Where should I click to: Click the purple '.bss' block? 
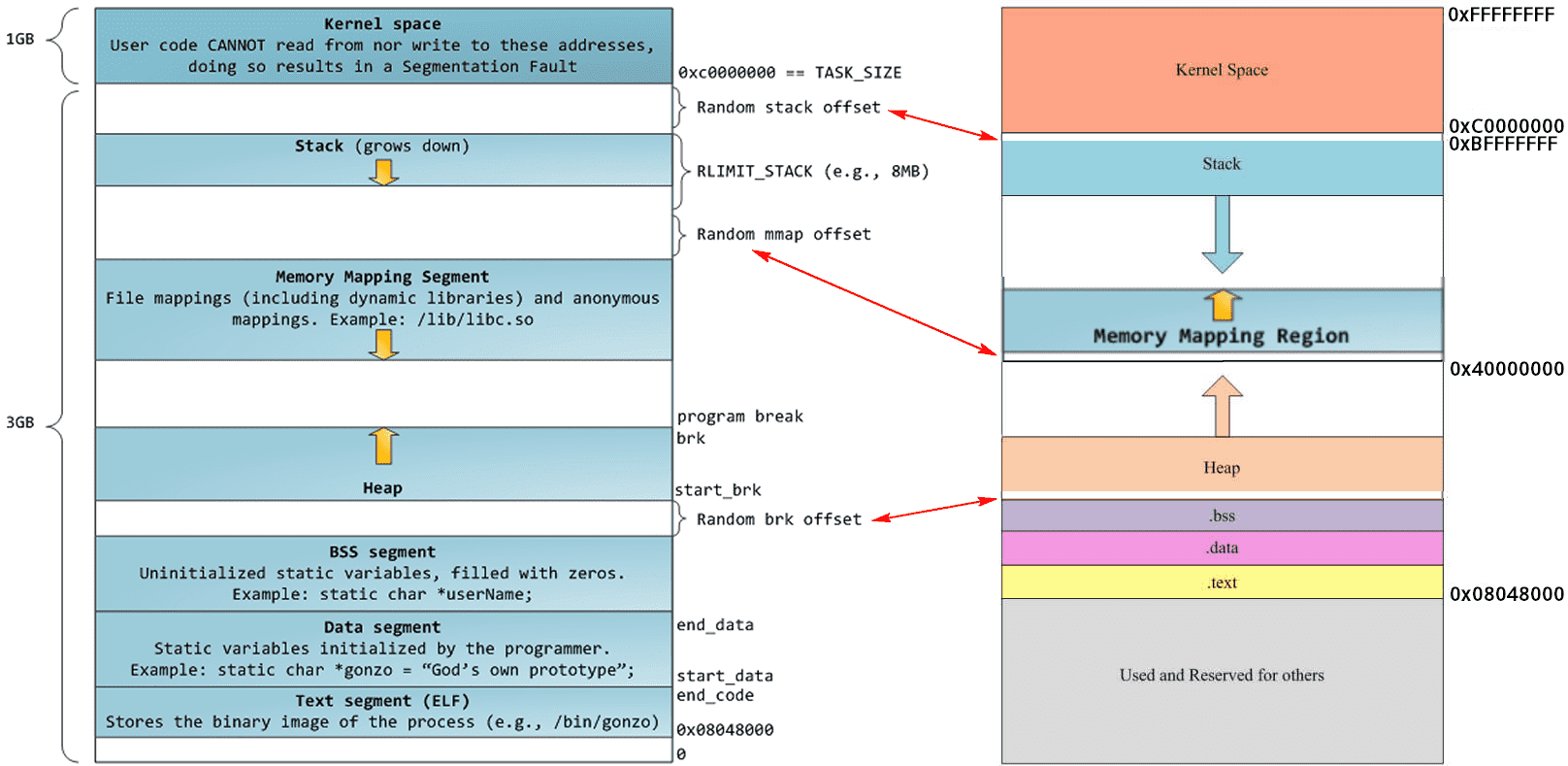[1223, 516]
